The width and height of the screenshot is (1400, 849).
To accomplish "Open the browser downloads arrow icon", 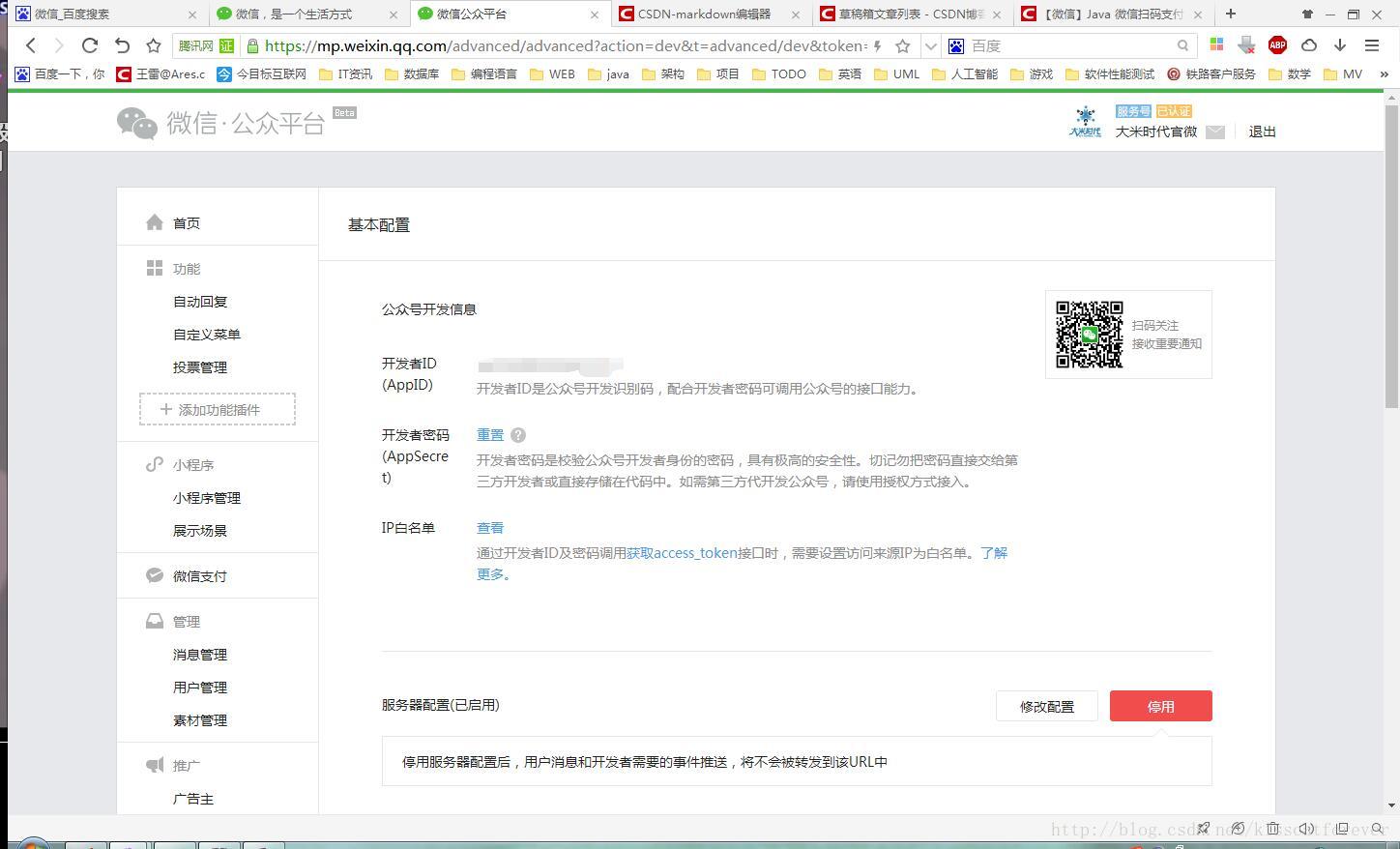I will click(x=1340, y=45).
